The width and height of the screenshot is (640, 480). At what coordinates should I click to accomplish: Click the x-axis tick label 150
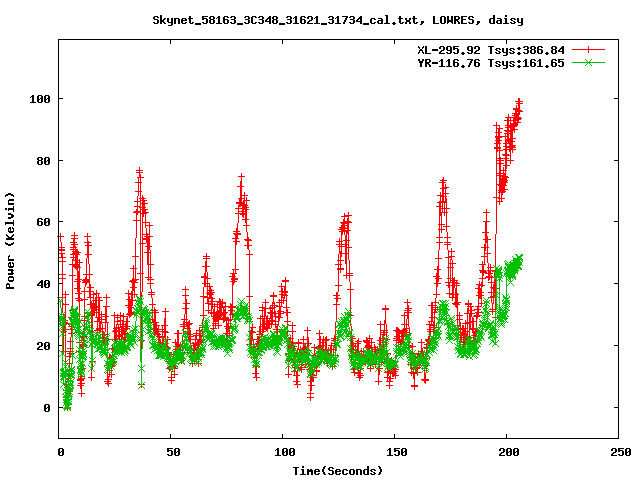point(397,452)
